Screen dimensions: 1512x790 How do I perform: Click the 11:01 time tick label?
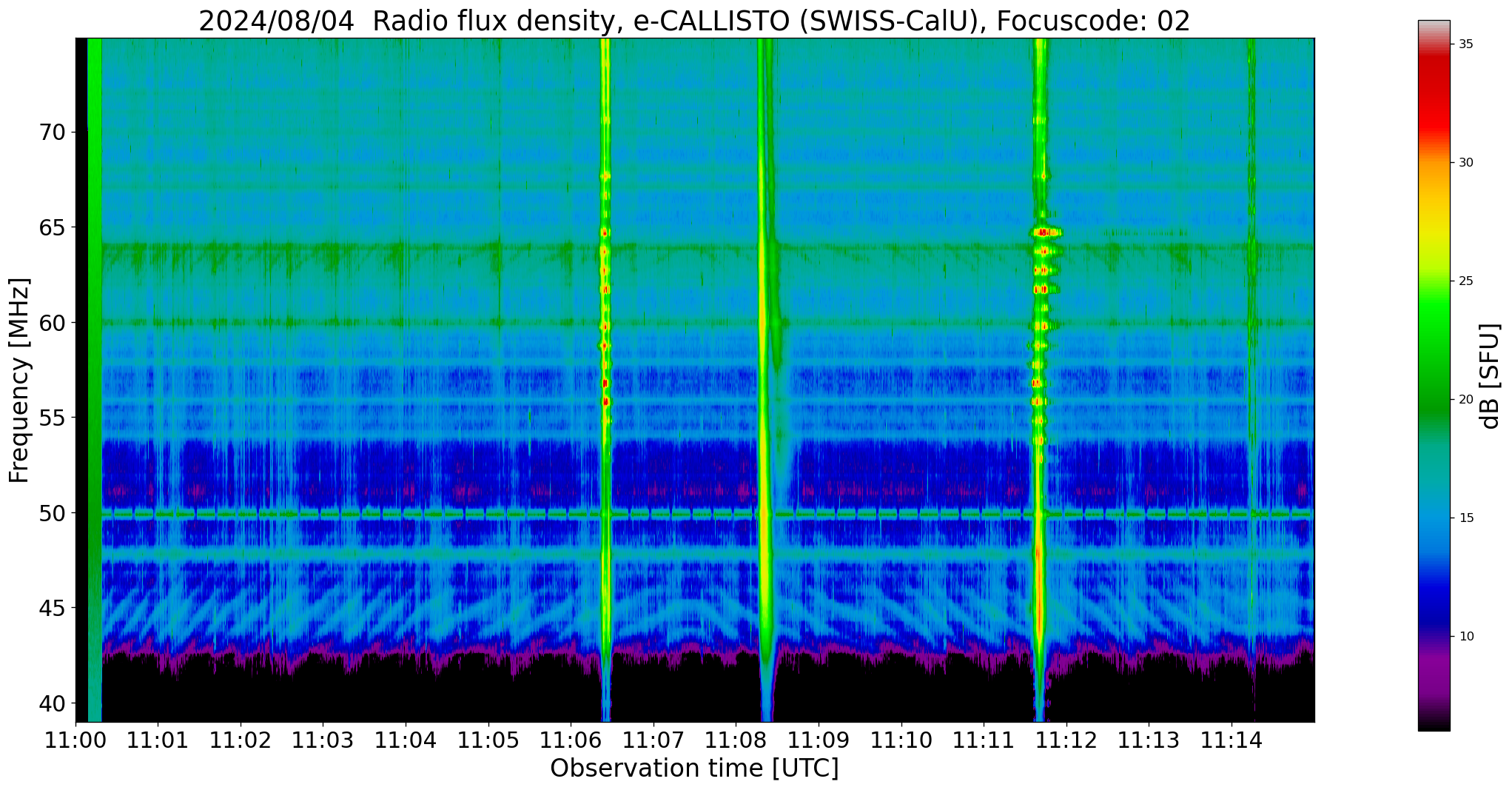158,740
